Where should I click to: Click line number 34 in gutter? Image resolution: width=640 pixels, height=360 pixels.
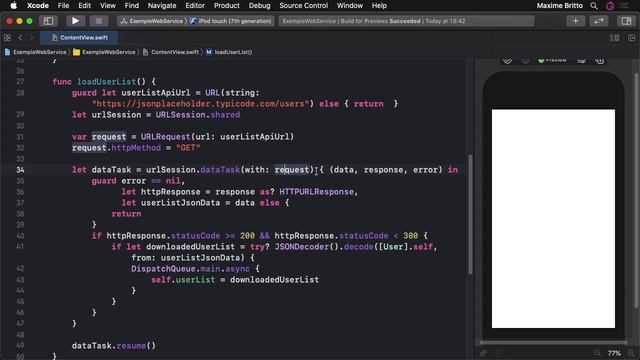pos(20,170)
